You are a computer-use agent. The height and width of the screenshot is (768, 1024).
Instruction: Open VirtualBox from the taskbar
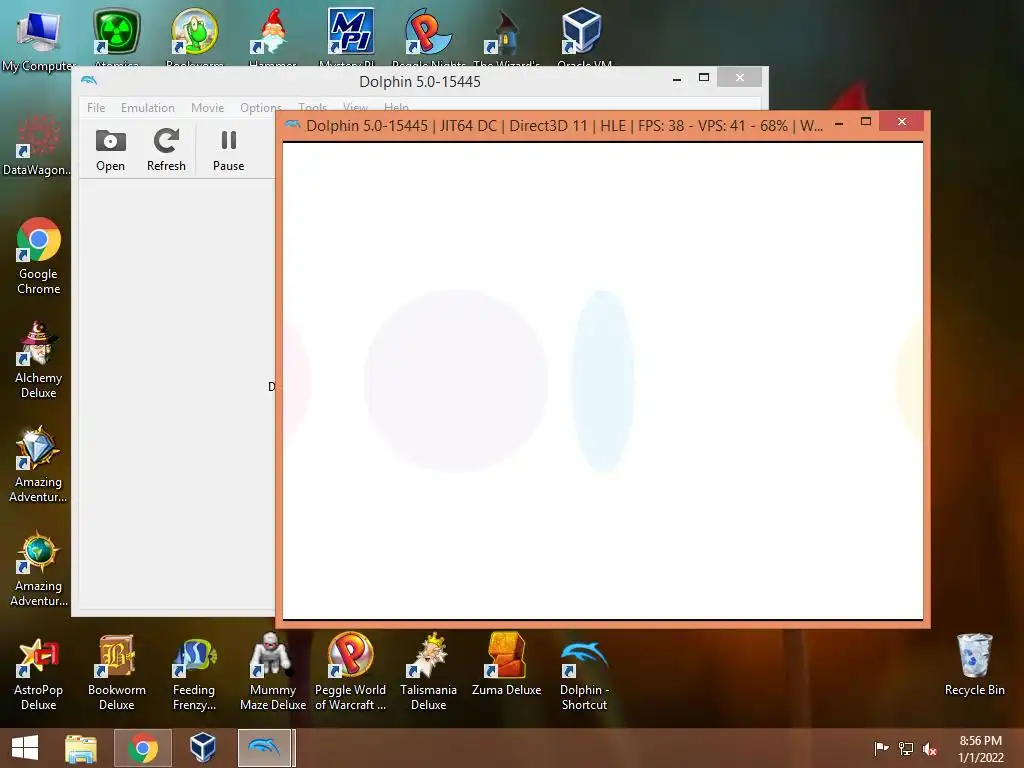[x=203, y=748]
